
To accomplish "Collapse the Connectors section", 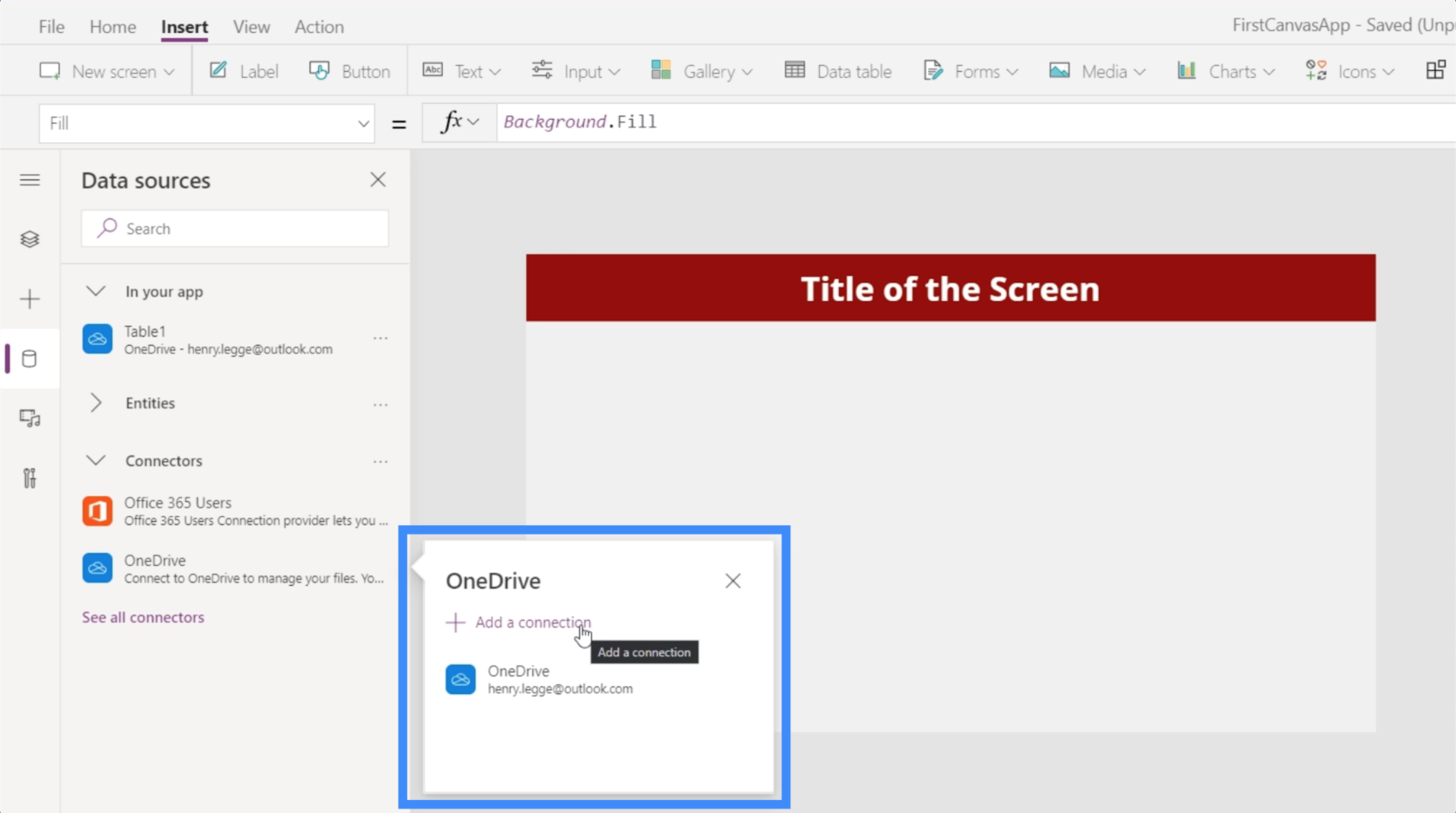I will (96, 460).
